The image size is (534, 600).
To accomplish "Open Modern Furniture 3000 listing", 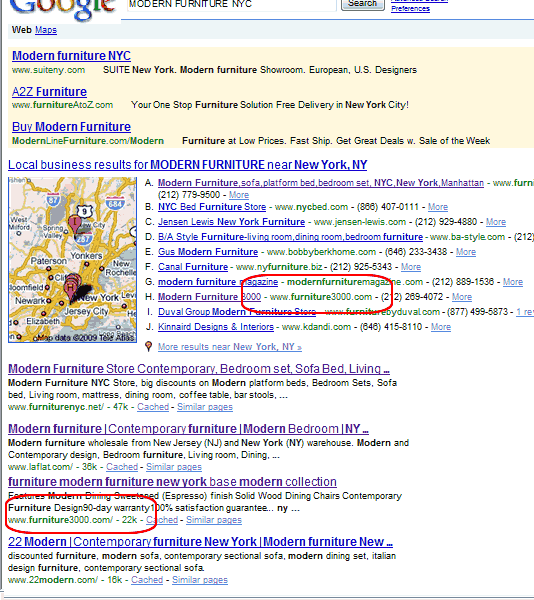I will 209,297.
